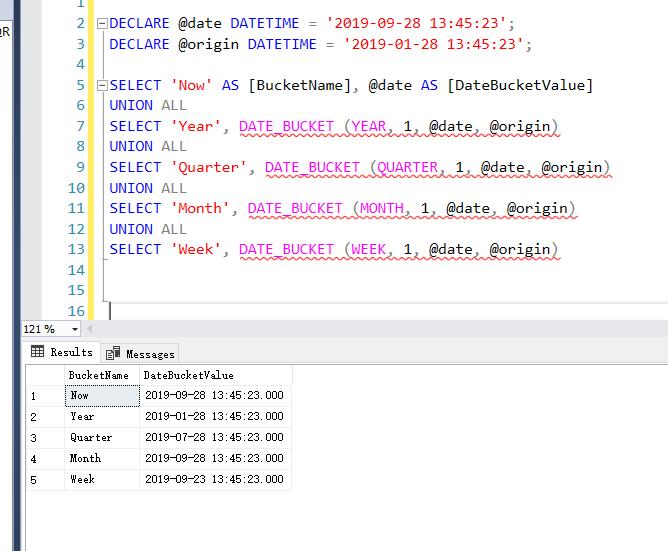Select the BucketName column header
Image resolution: width=668 pixels, height=551 pixels.
102,375
